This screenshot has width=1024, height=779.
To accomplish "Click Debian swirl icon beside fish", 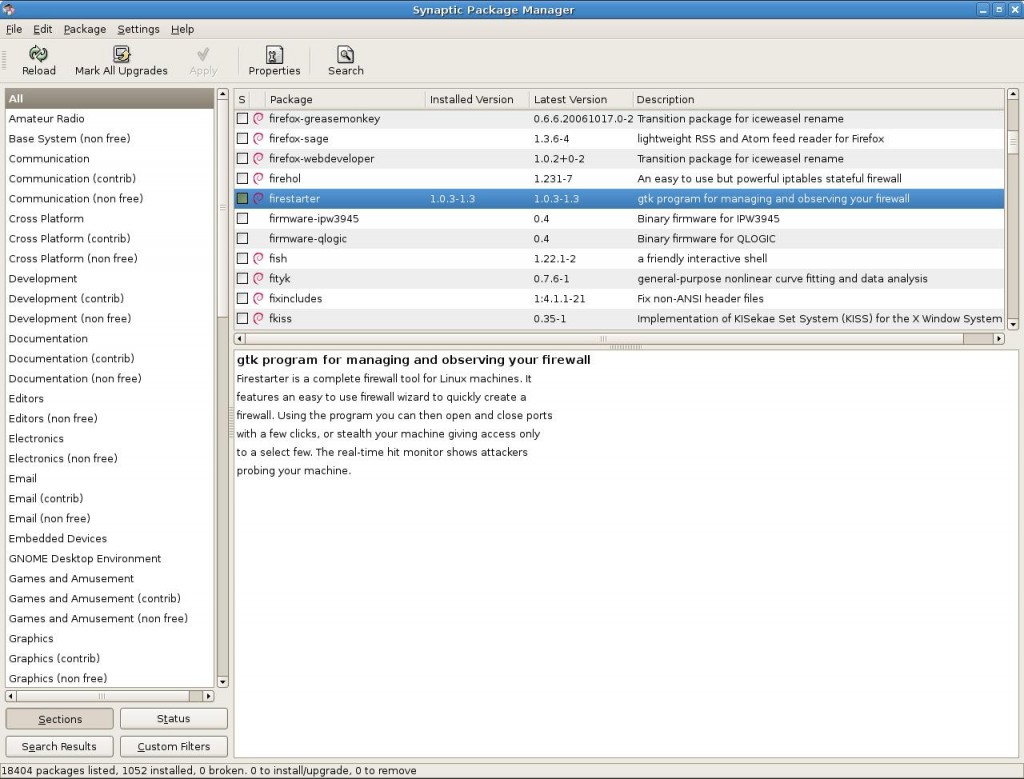I will (259, 258).
